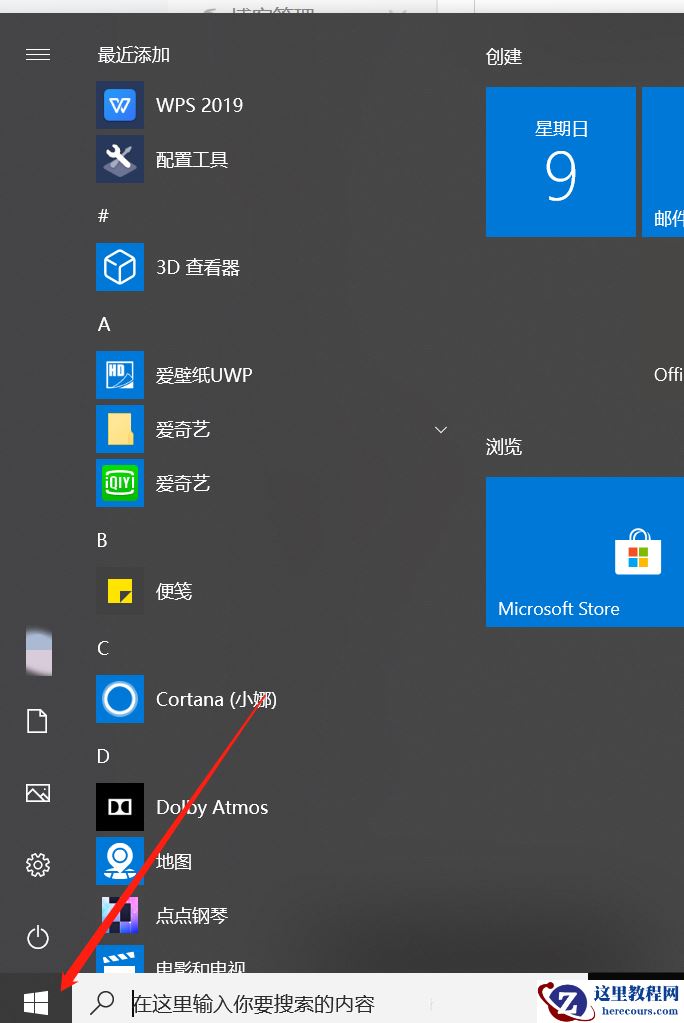Open the Documents sidebar icon
The width and height of the screenshot is (684, 1023).
(37, 721)
